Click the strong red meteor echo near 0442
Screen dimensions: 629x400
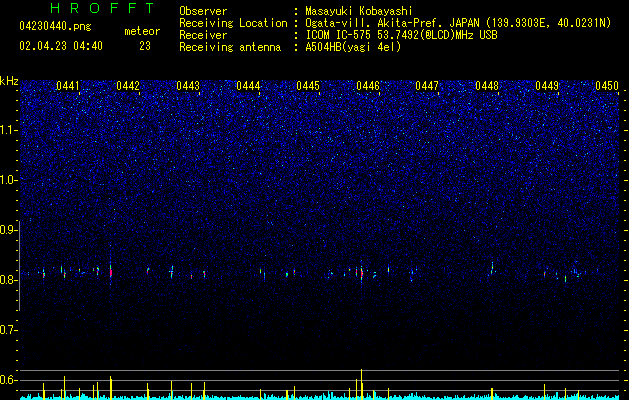[111, 272]
